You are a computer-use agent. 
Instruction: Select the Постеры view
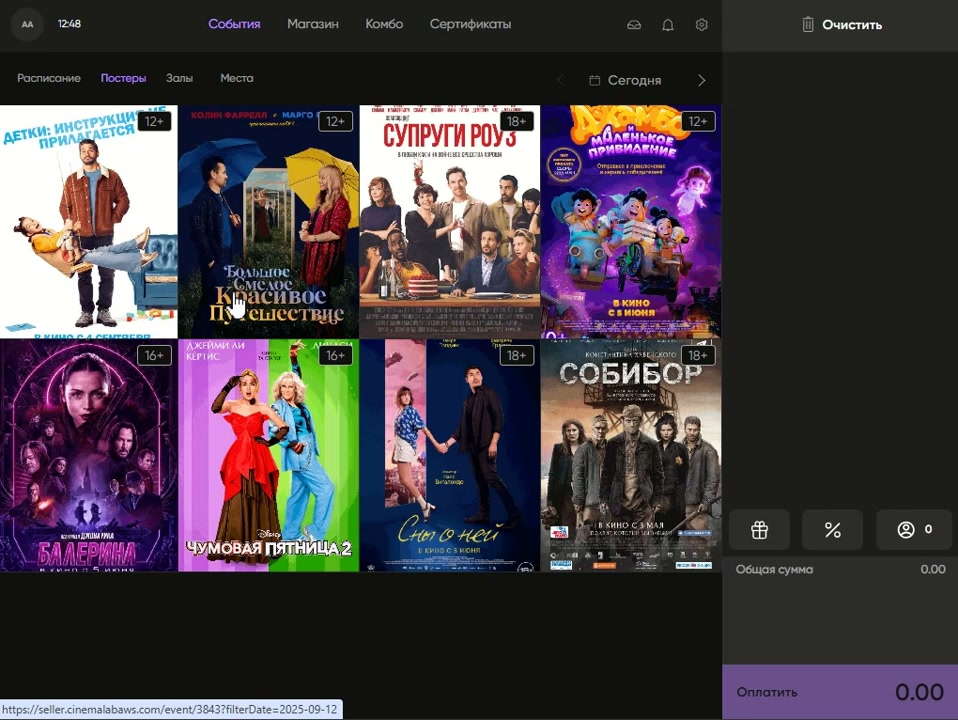coord(123,78)
